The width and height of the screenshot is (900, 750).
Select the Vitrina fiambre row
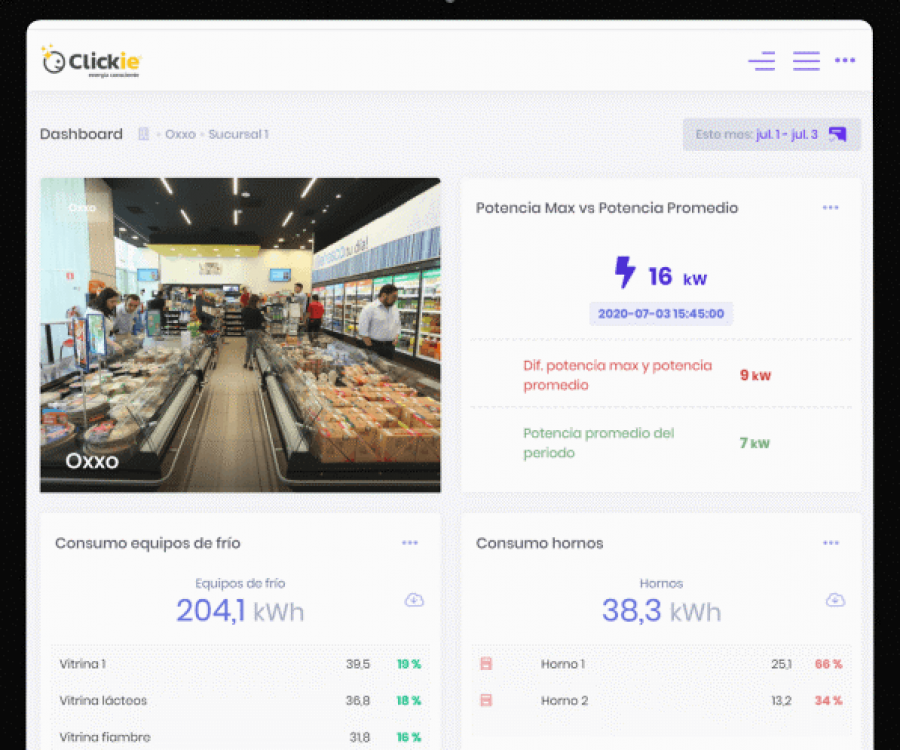[x=240, y=737]
